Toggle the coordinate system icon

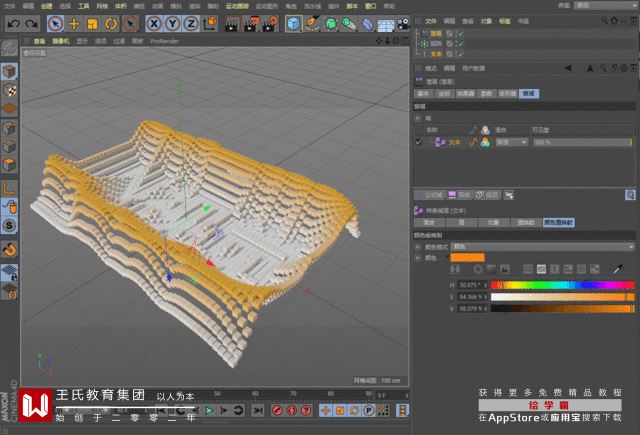(210, 24)
